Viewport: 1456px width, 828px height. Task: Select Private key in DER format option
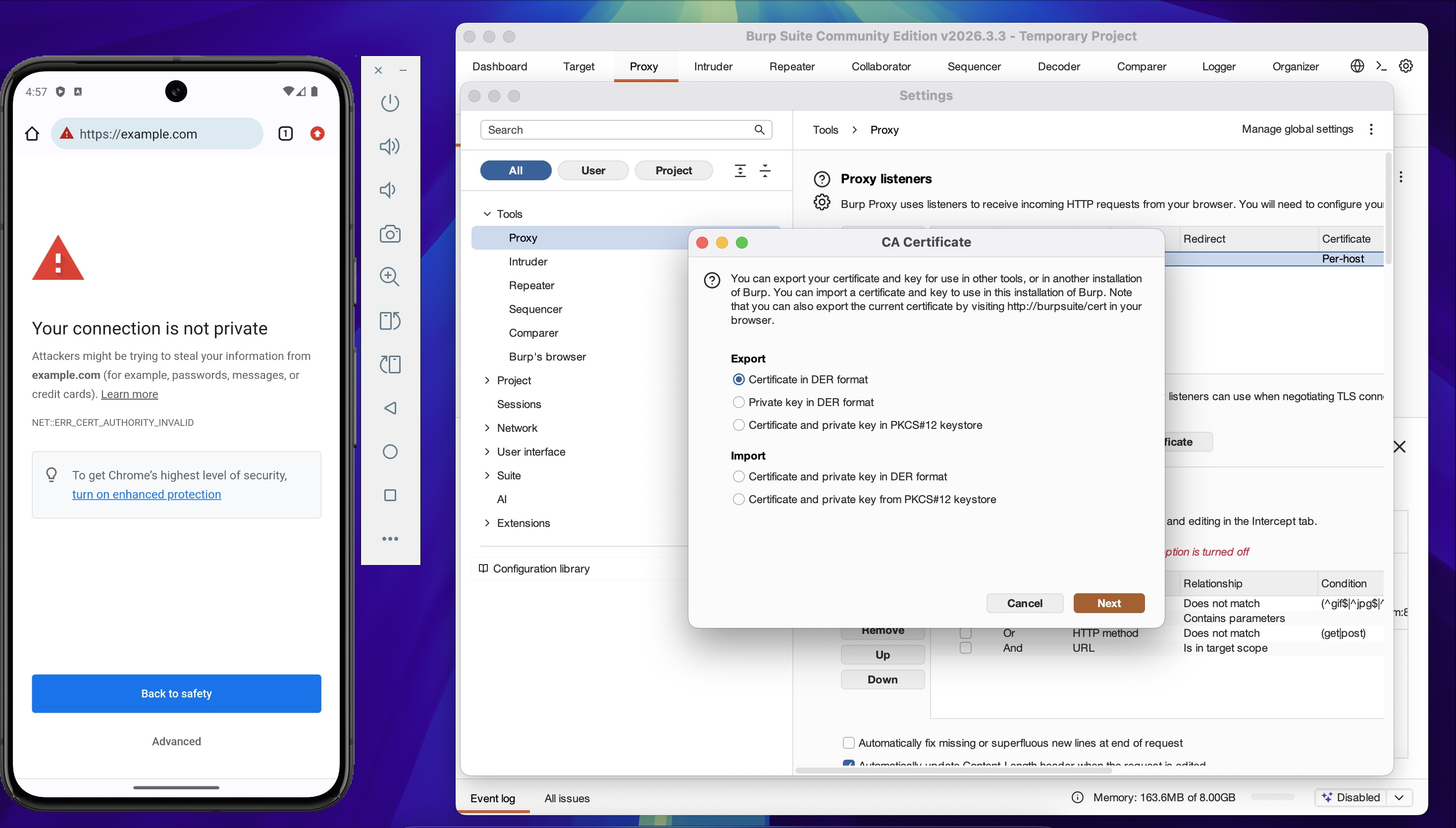pyautogui.click(x=738, y=402)
